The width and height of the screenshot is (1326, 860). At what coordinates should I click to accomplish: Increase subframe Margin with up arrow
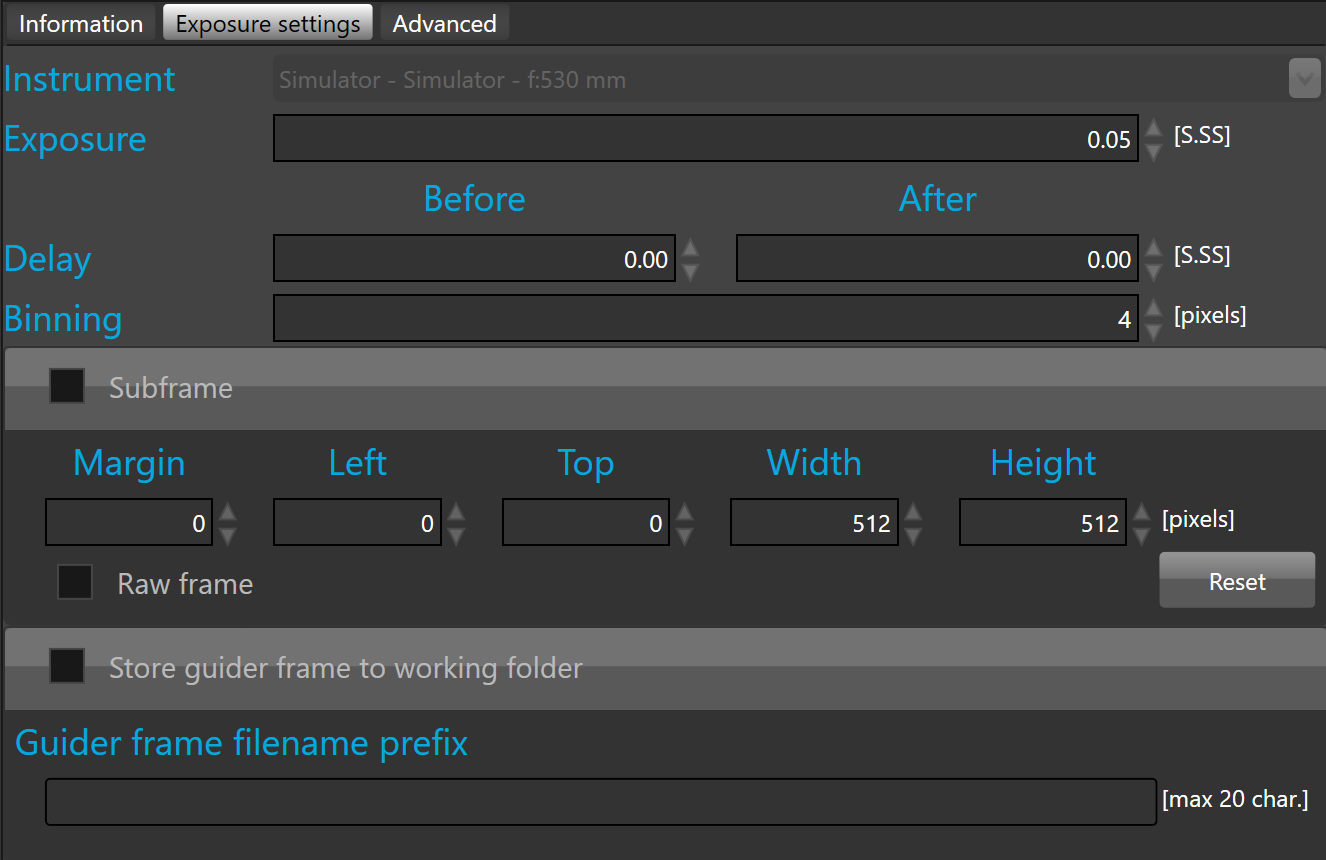tap(227, 512)
